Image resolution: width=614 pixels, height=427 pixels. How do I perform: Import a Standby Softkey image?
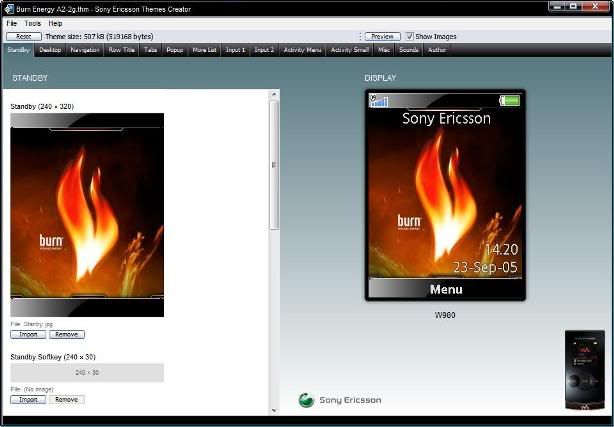(28, 400)
